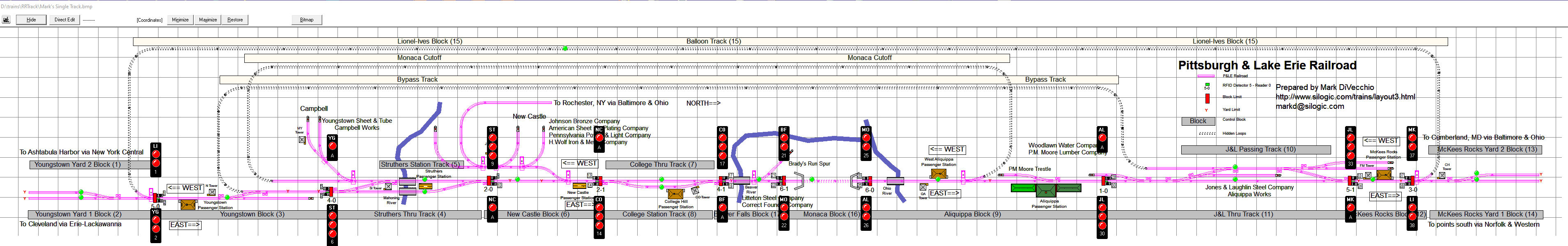The image size is (1568, 246).
Task: Select signal LI number 38
Action: (x=1412, y=212)
